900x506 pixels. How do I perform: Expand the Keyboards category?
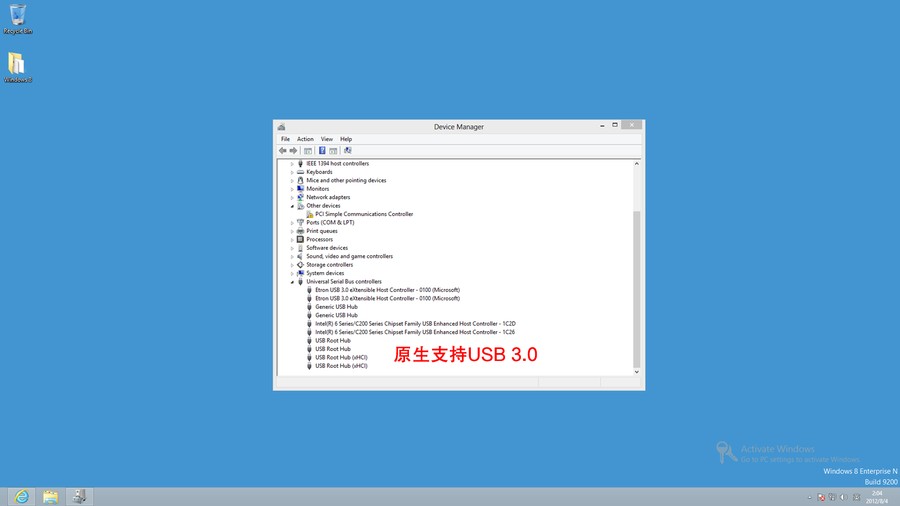click(292, 172)
